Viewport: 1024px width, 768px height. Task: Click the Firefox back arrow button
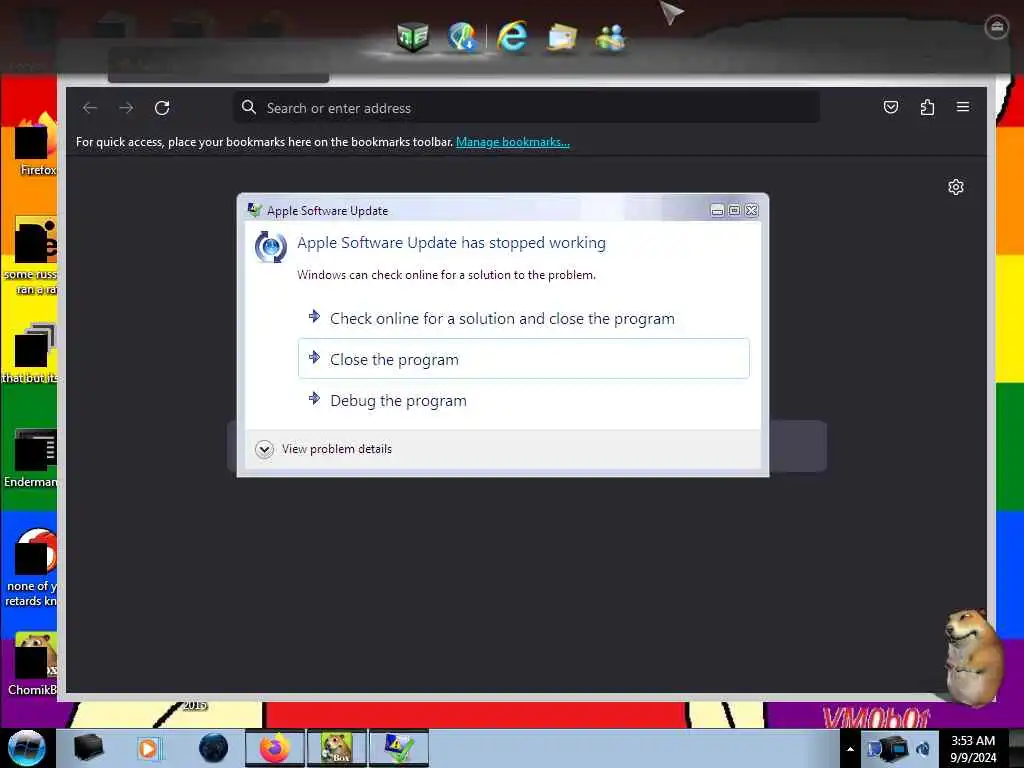coord(90,108)
